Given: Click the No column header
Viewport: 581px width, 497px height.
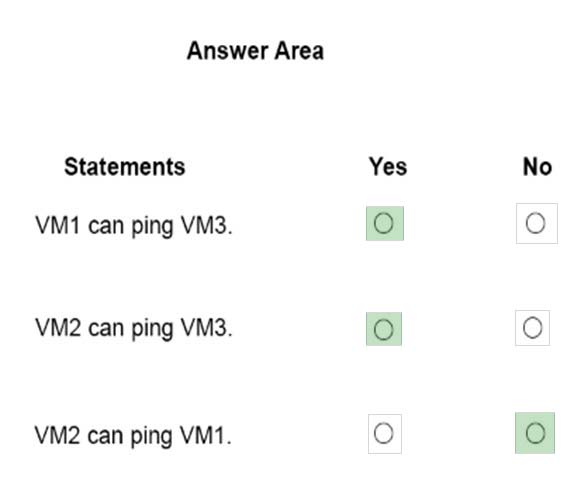Looking at the screenshot, I should (537, 167).
